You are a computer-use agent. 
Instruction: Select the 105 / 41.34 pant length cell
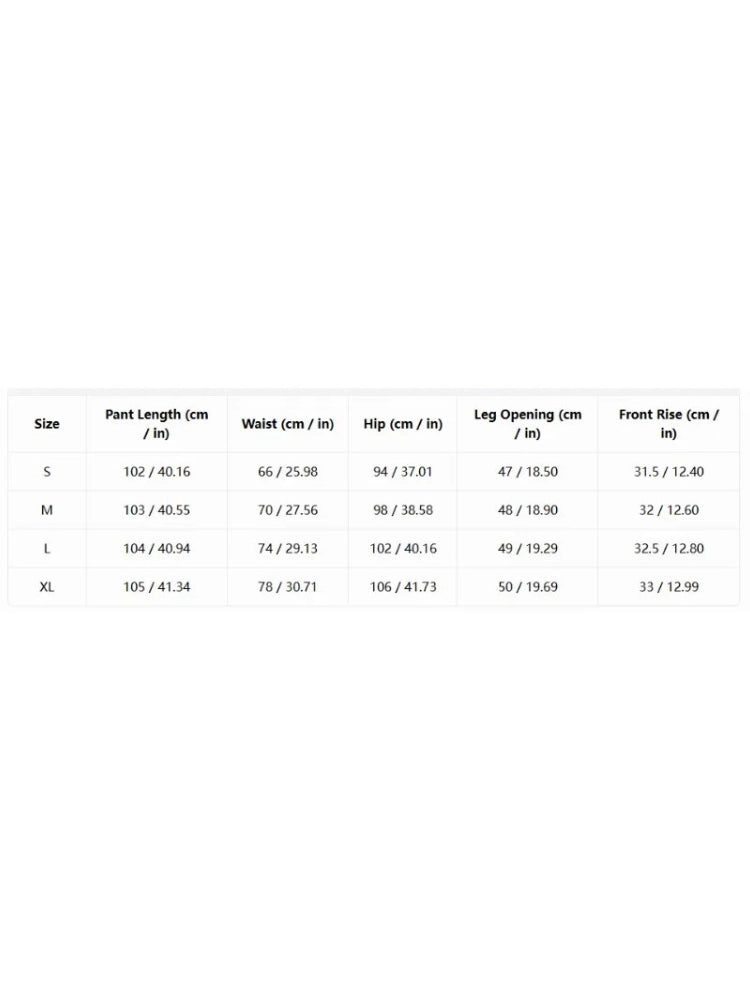click(157, 587)
